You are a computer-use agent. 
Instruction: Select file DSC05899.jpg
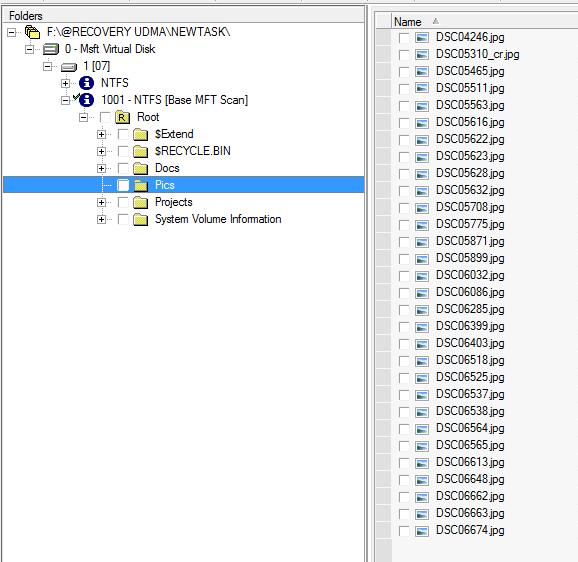[470, 258]
